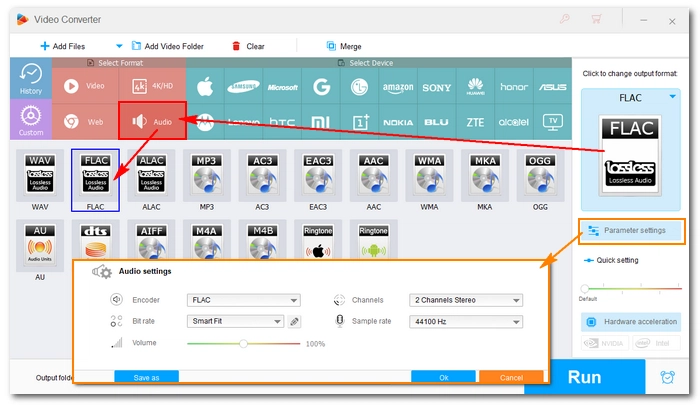Click the bit rate edit pencil icon
The width and height of the screenshot is (700, 405).
tap(294, 321)
